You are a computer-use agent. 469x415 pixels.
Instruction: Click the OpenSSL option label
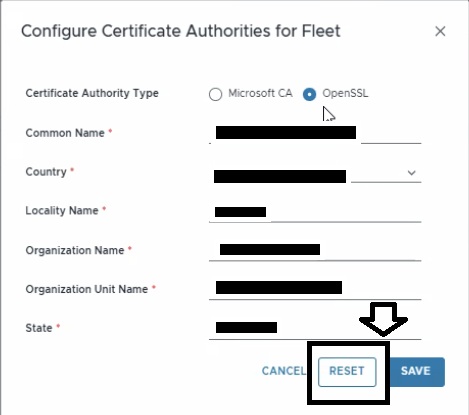tap(345, 93)
